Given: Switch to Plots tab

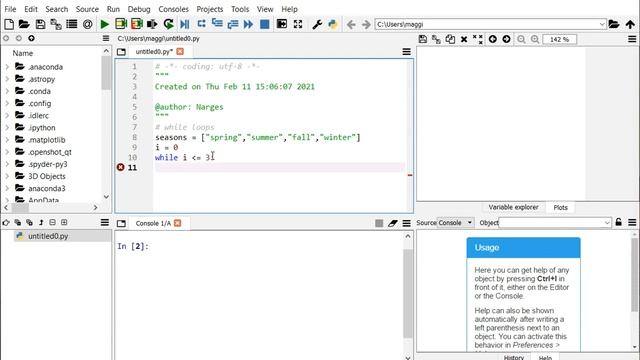Looking at the screenshot, I should 560,207.
